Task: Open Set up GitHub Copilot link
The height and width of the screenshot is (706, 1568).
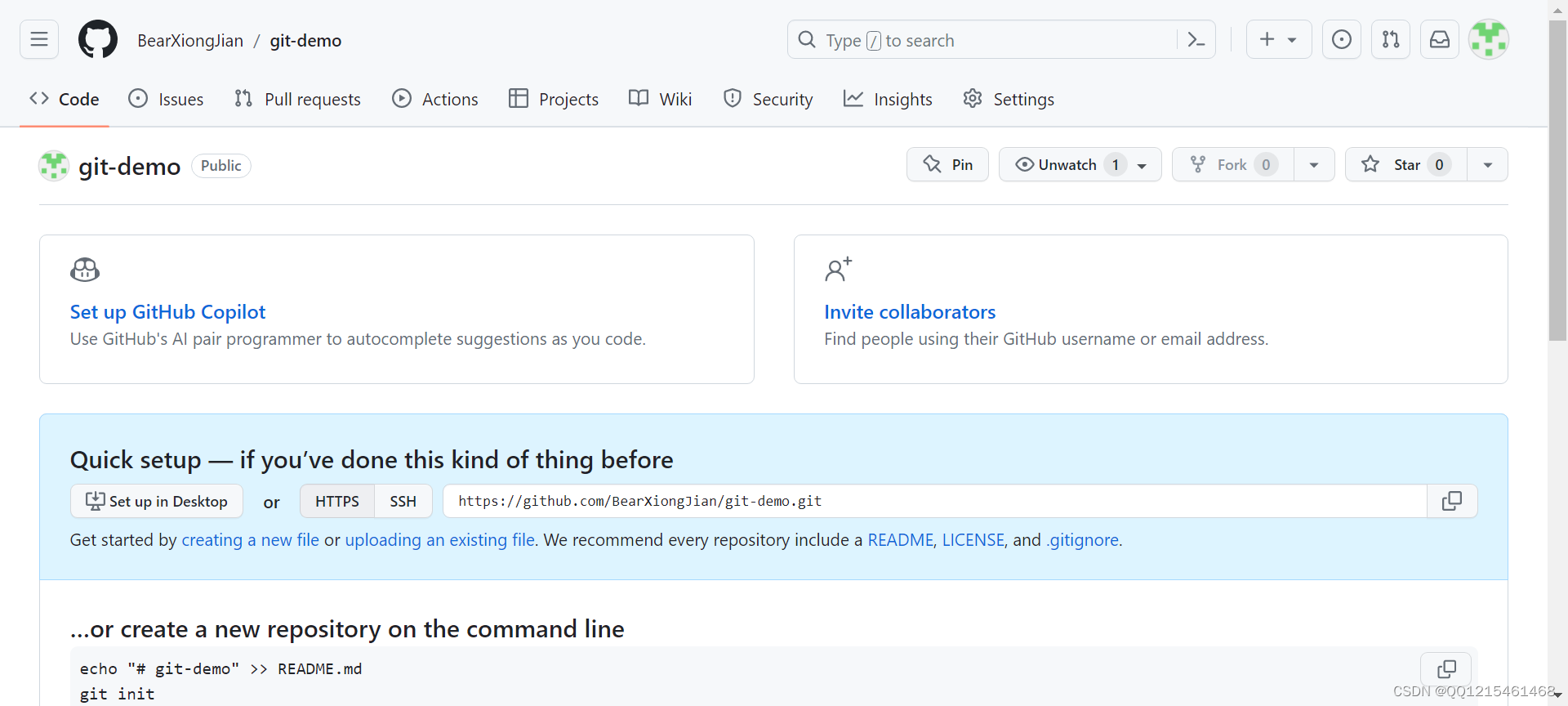Action: click(167, 312)
